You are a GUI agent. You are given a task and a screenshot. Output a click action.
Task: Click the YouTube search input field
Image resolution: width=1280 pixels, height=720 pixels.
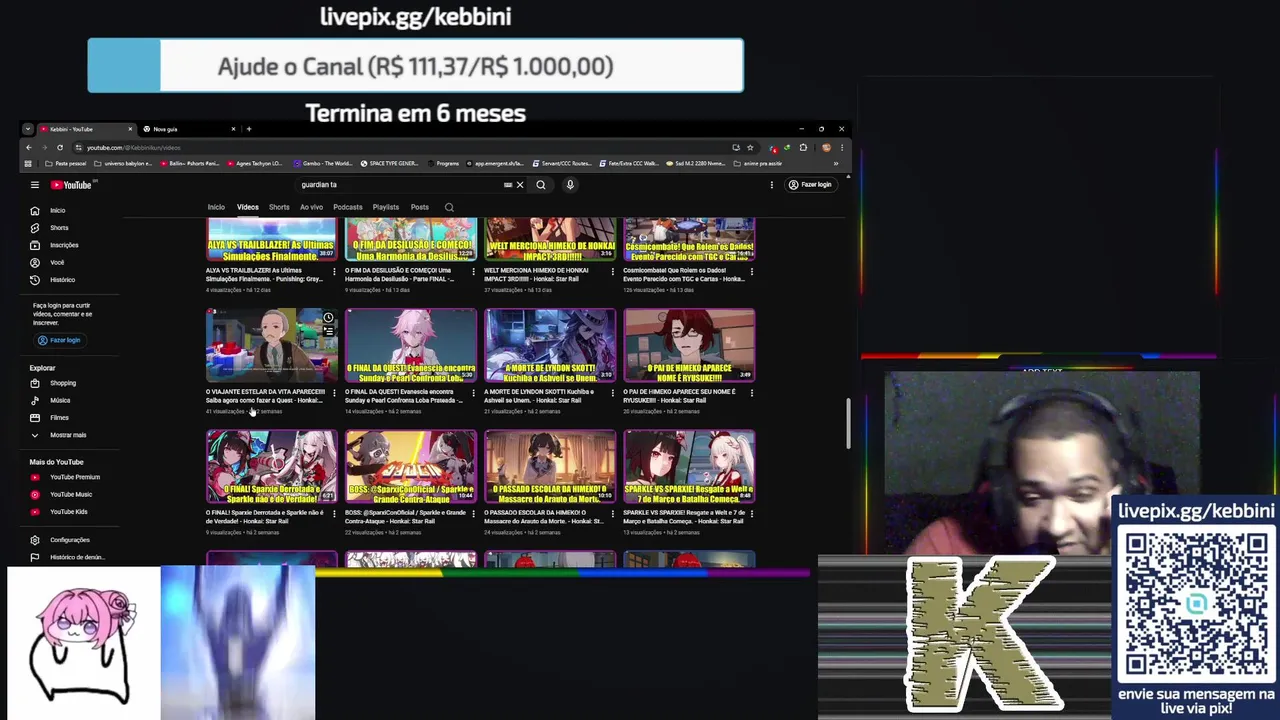[x=400, y=185]
